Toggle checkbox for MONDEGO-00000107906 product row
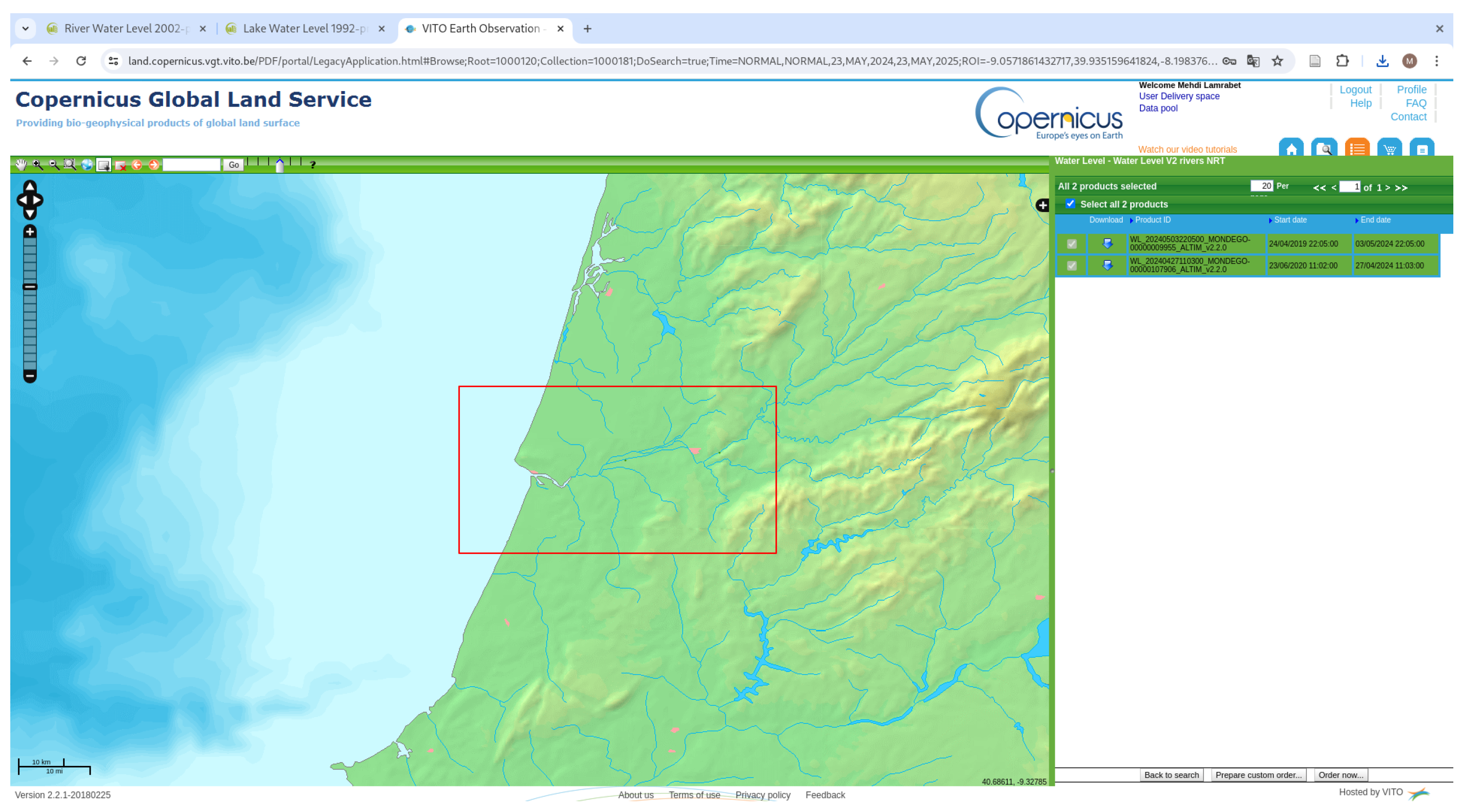This screenshot has width=1469, height=812. click(x=1071, y=266)
